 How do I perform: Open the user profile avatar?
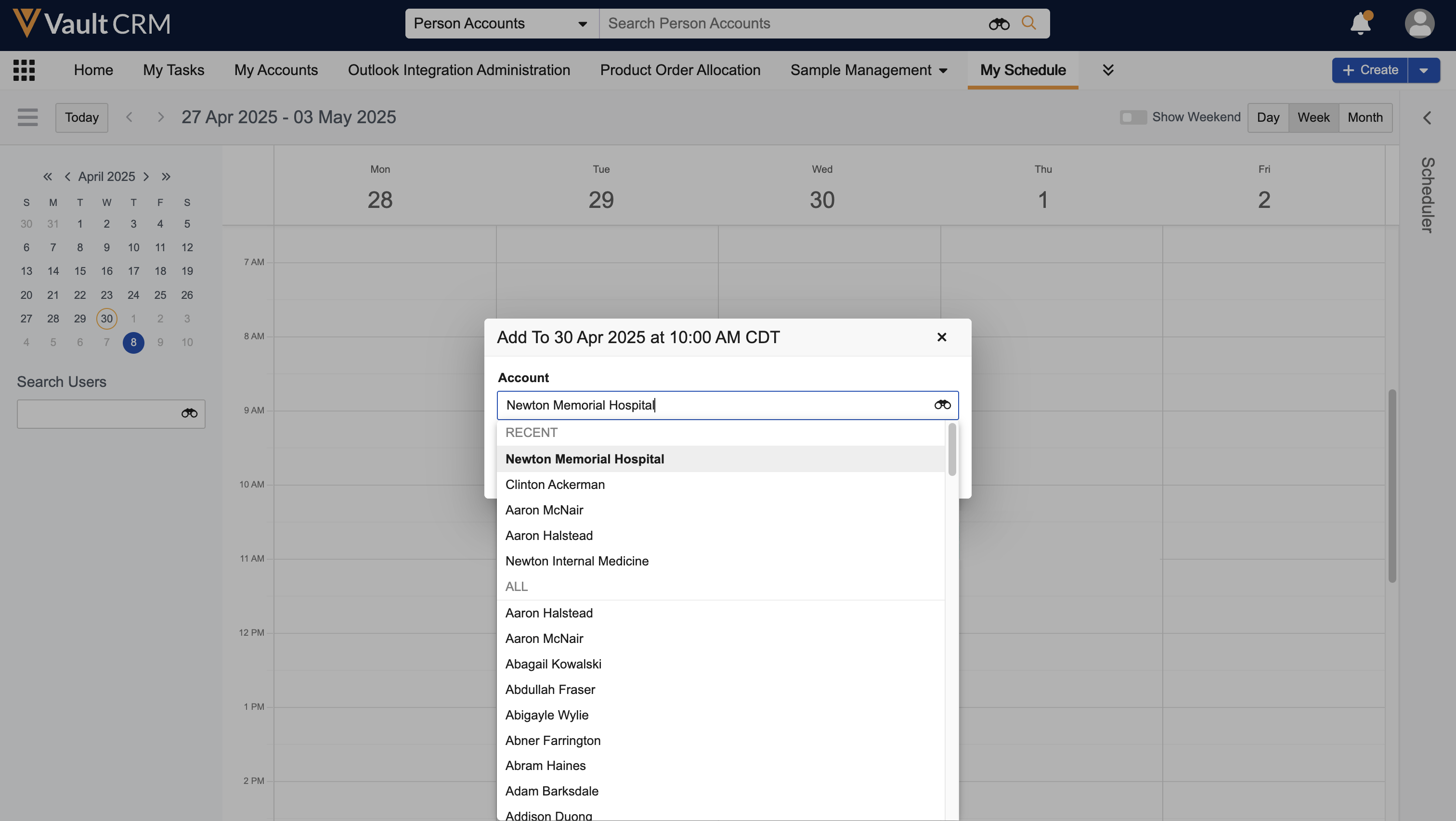pyautogui.click(x=1419, y=24)
